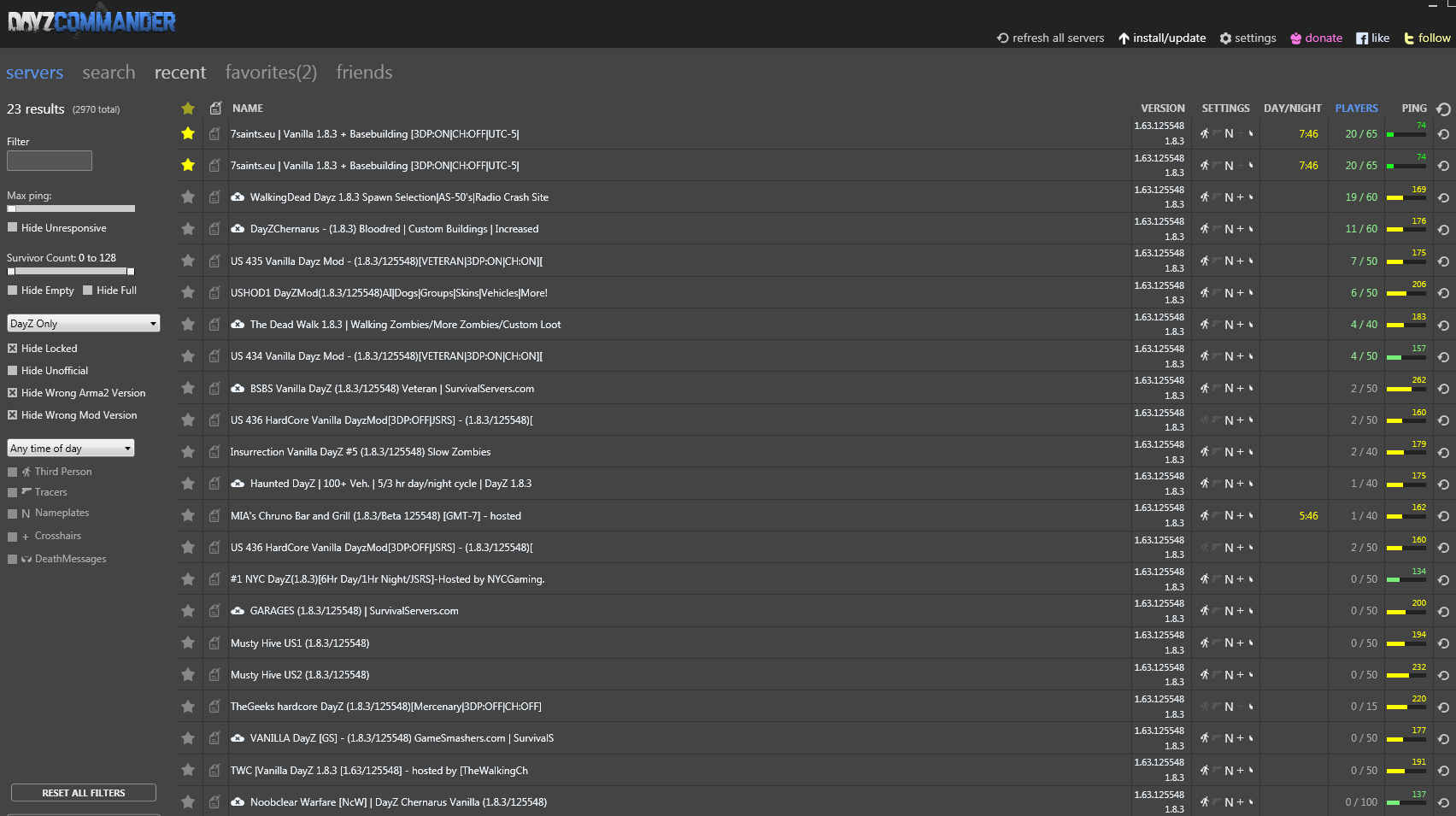Open the friends tab
1456x816 pixels.
364,73
